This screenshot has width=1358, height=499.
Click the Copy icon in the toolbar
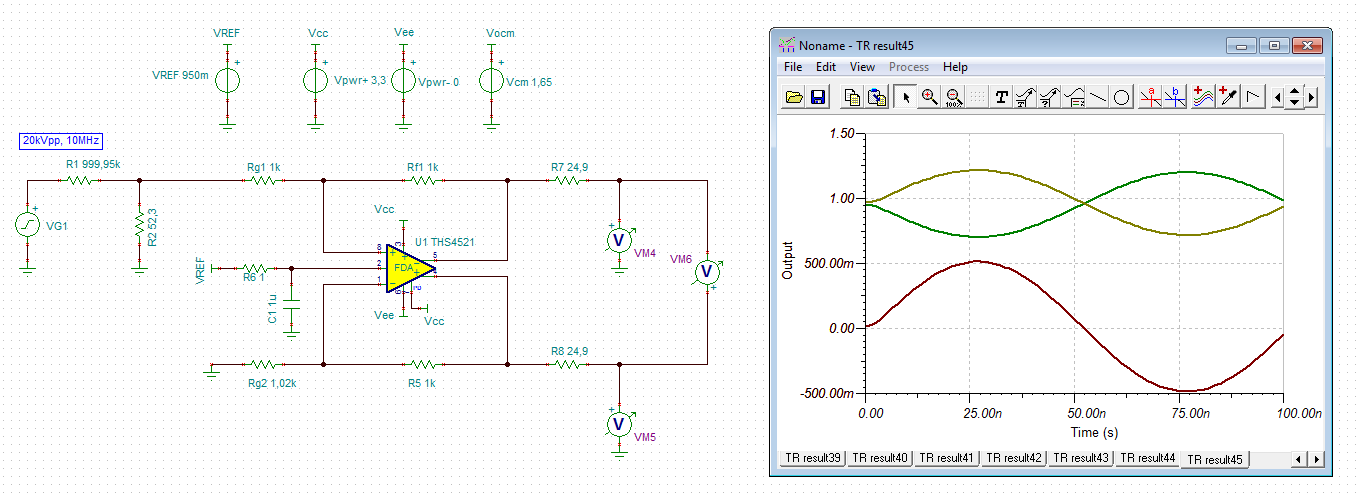(x=852, y=97)
